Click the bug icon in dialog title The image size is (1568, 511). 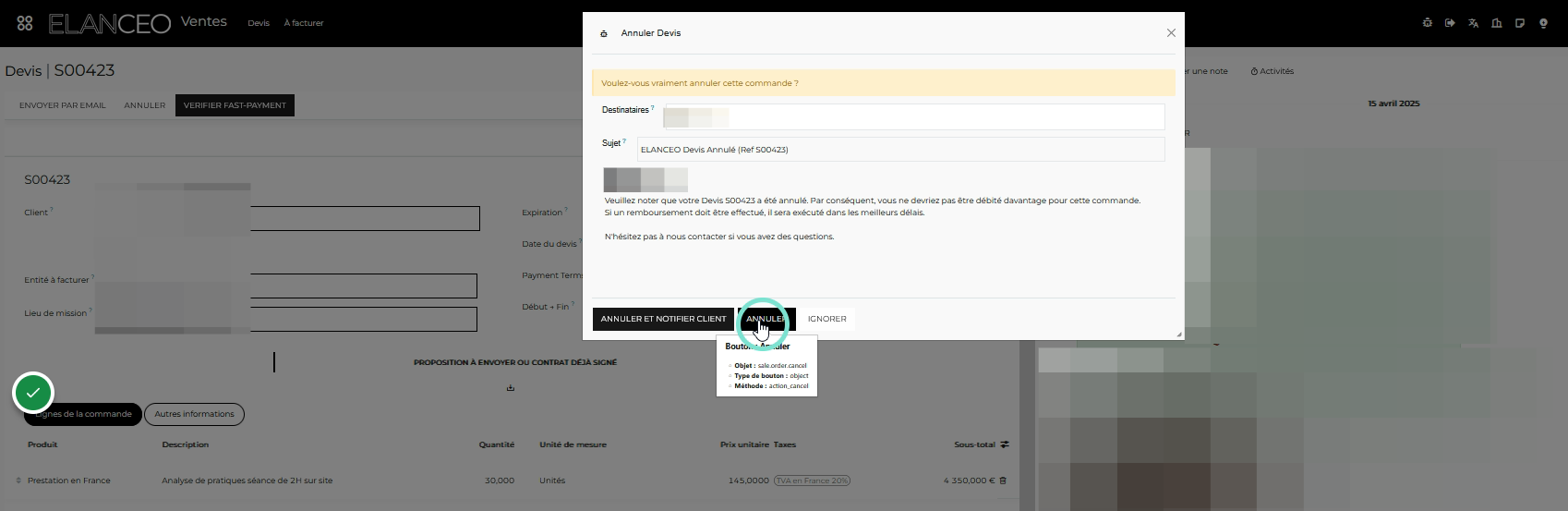point(604,33)
